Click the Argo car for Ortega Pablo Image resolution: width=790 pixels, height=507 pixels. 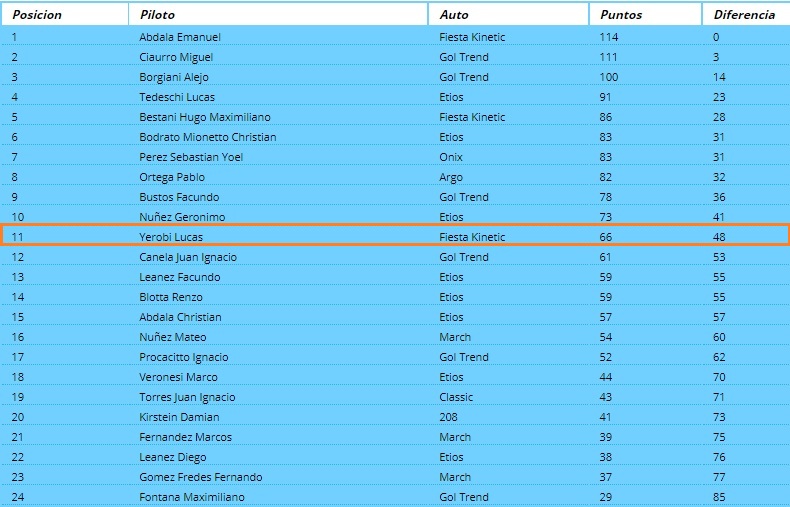[x=450, y=177]
